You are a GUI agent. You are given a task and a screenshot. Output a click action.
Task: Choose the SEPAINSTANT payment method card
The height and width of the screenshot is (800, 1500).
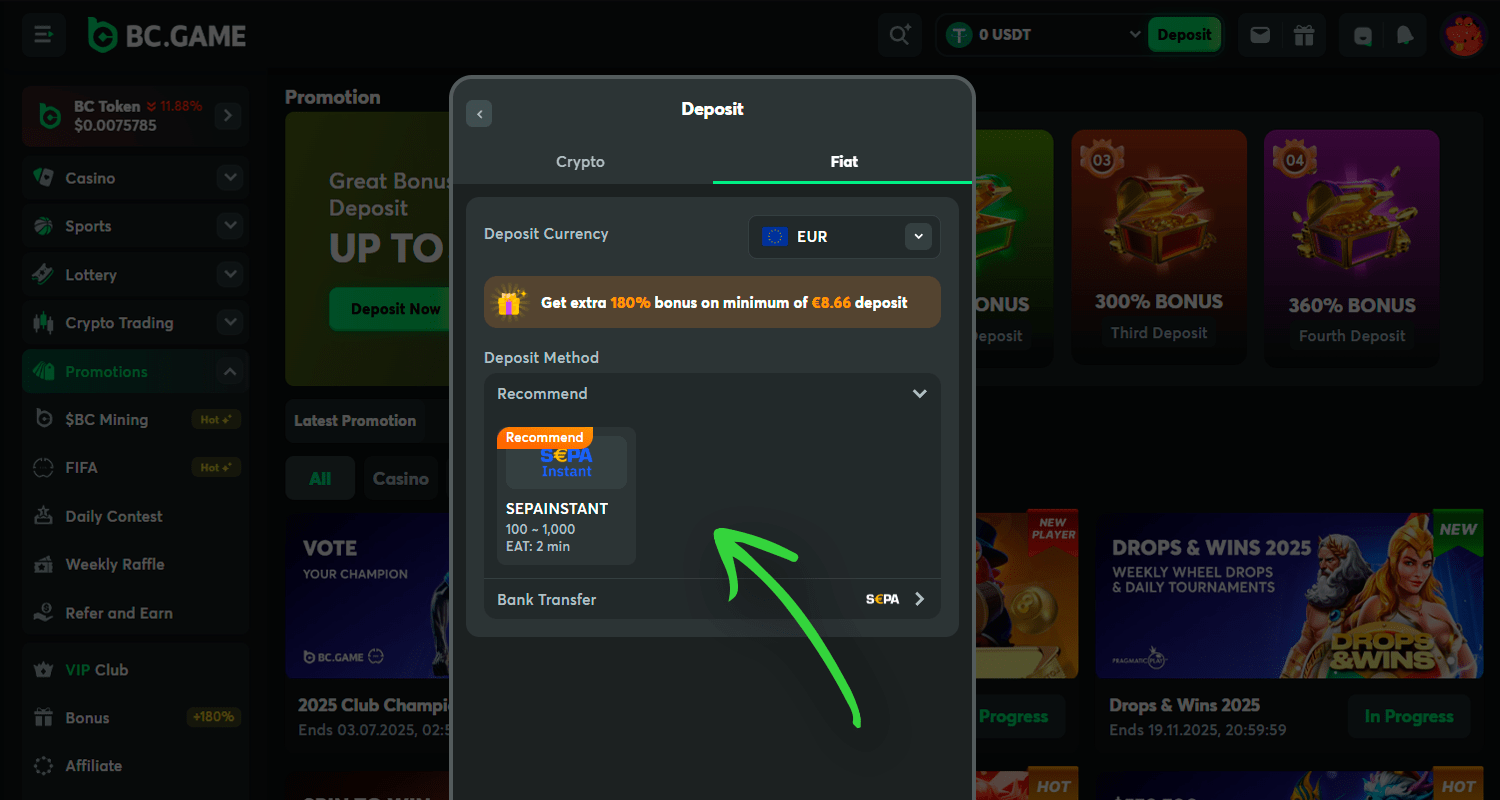pyautogui.click(x=566, y=496)
